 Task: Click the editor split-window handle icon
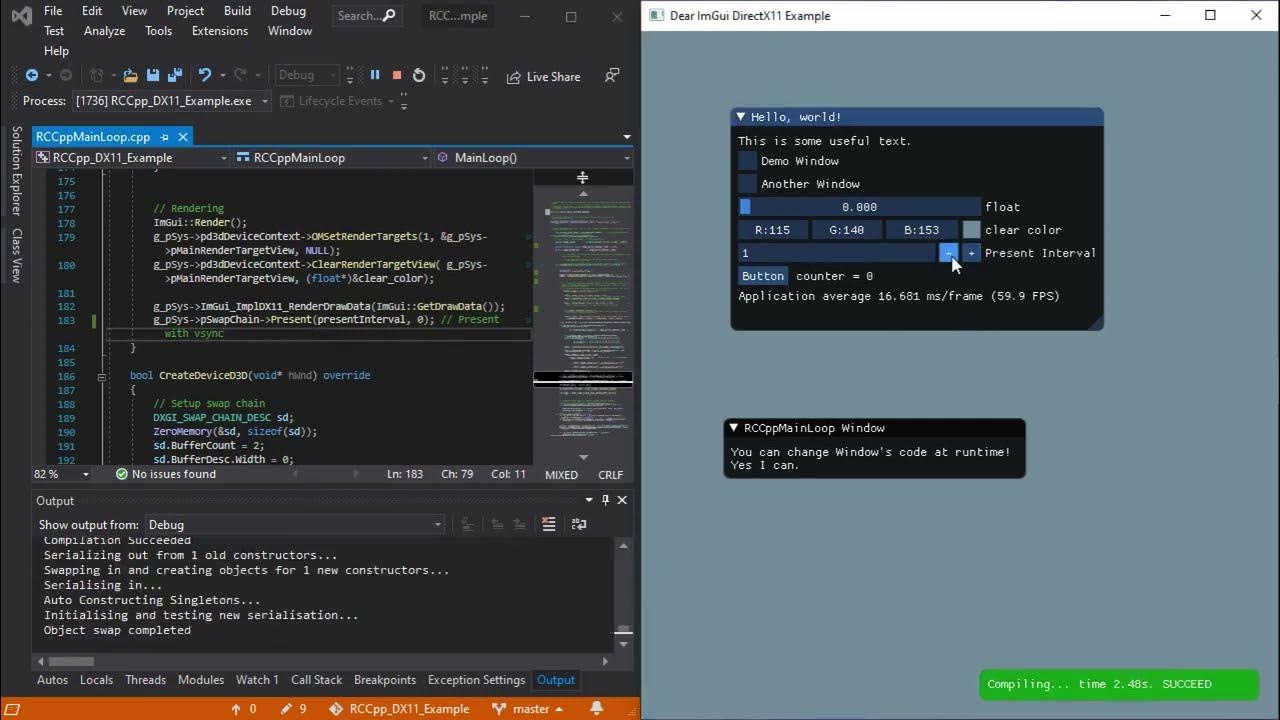(x=582, y=177)
